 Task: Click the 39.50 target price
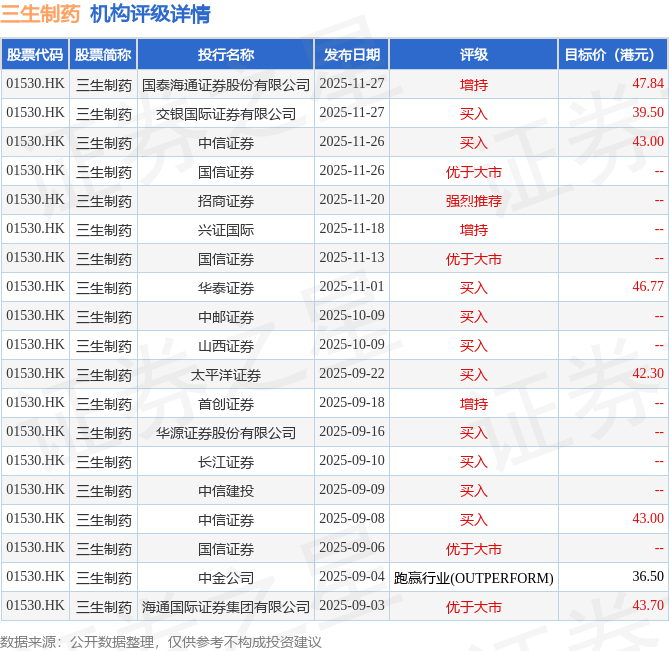click(648, 113)
